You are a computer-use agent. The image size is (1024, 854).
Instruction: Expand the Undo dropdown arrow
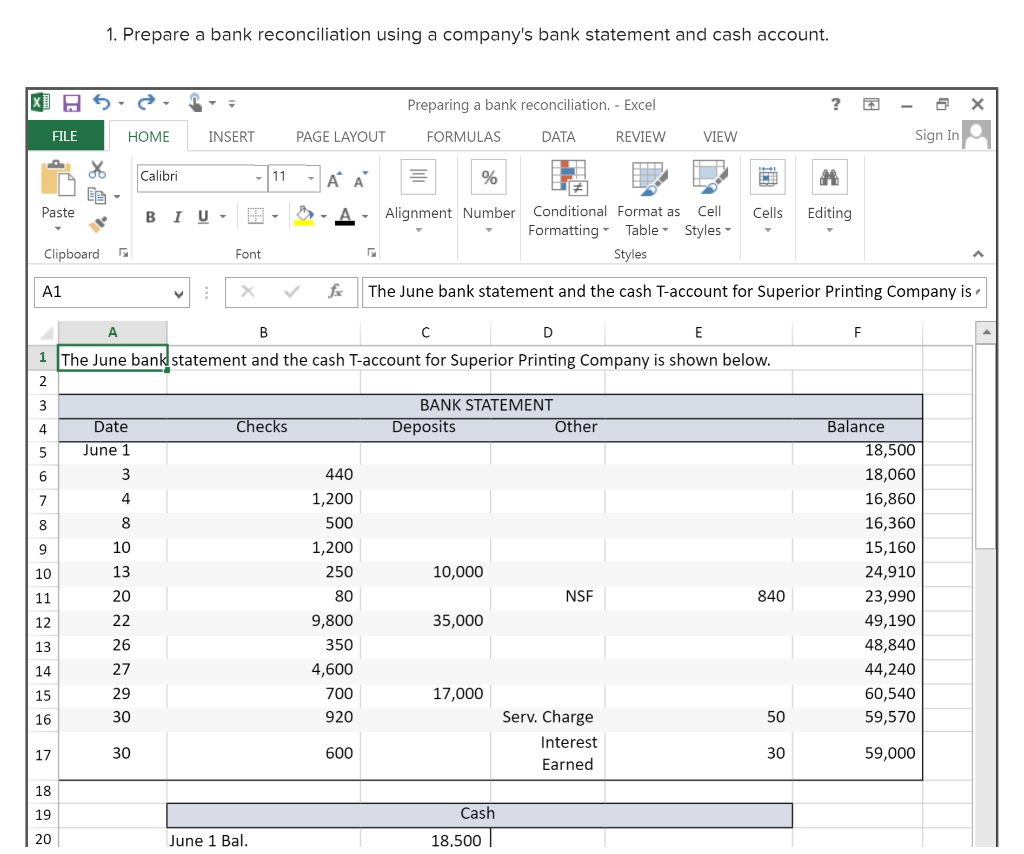click(x=119, y=101)
